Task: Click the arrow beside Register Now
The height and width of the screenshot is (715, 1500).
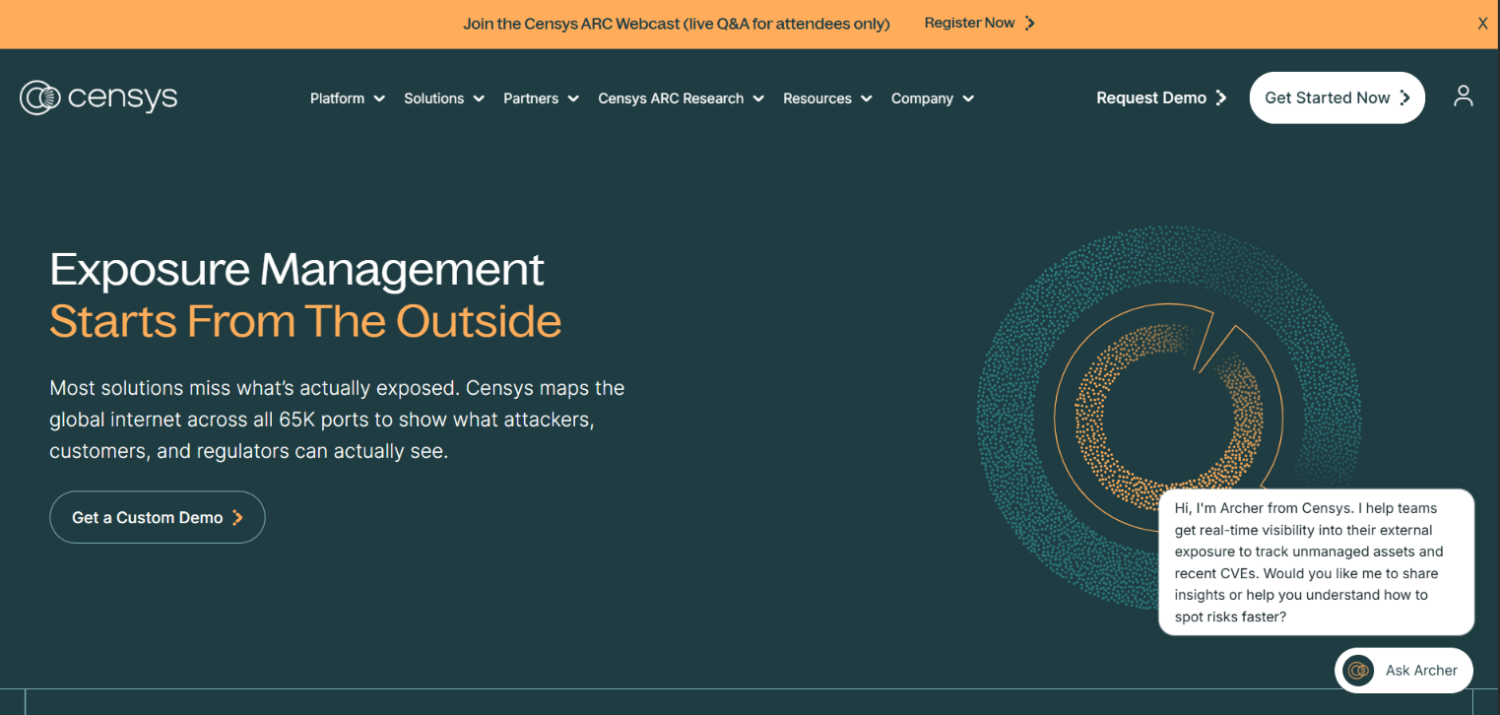Action: pos(1030,23)
